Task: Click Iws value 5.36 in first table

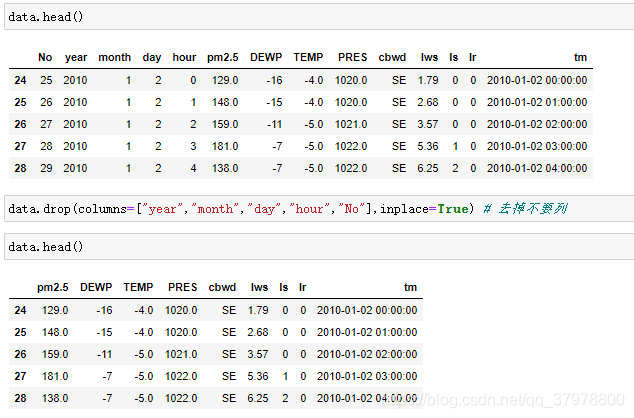Action: (428, 146)
